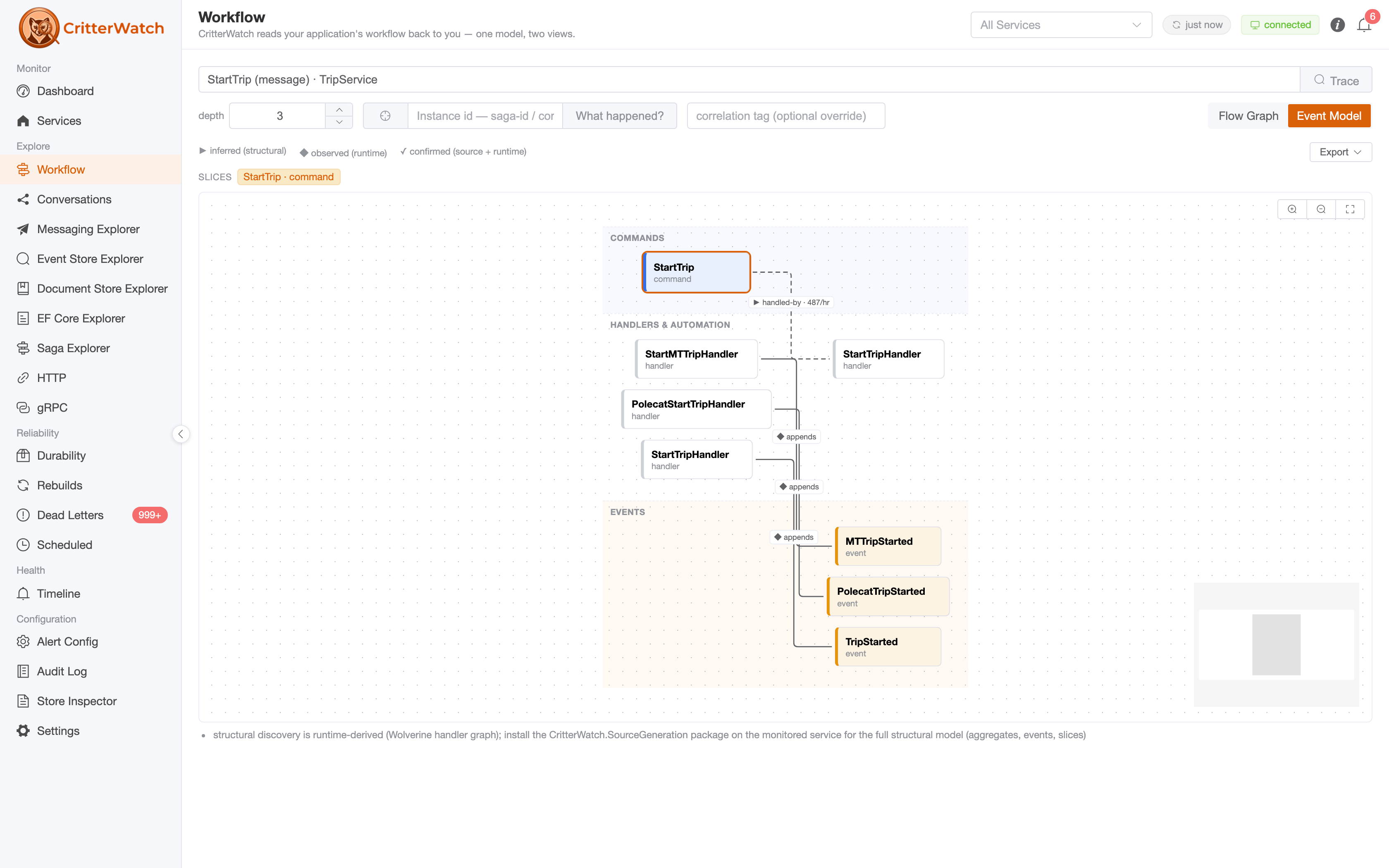Click the observed (runtime) legend entry
This screenshot has width=1389, height=868.
pyautogui.click(x=343, y=153)
